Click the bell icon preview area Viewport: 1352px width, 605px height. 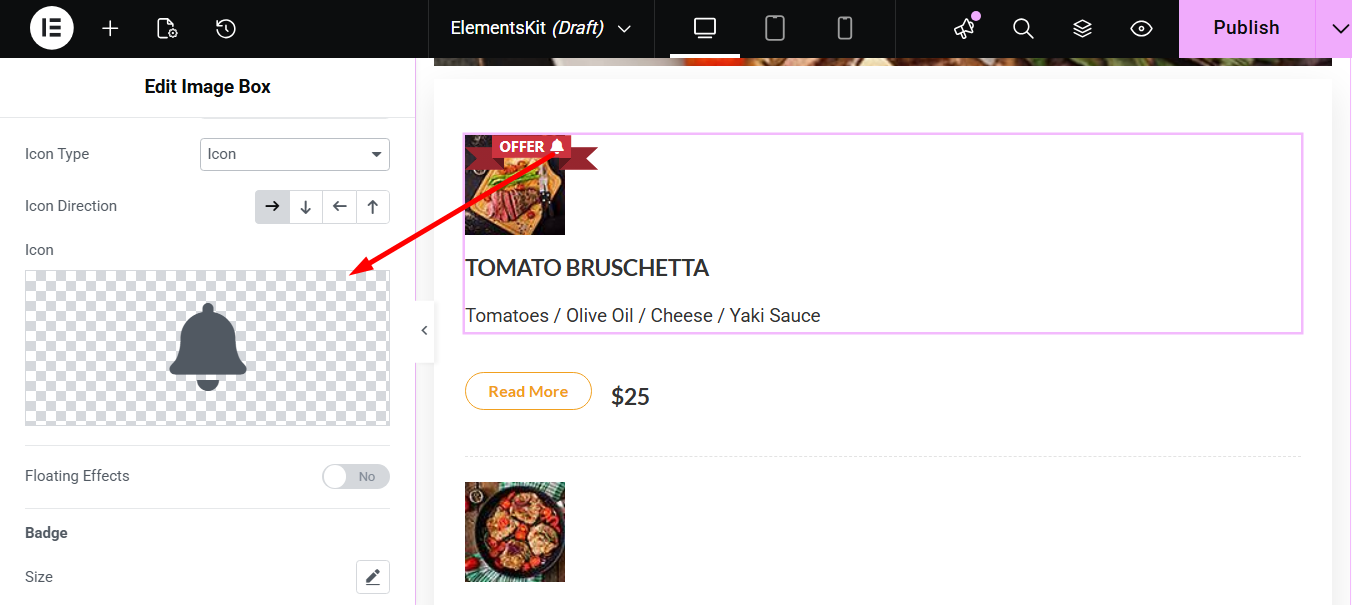(x=207, y=347)
